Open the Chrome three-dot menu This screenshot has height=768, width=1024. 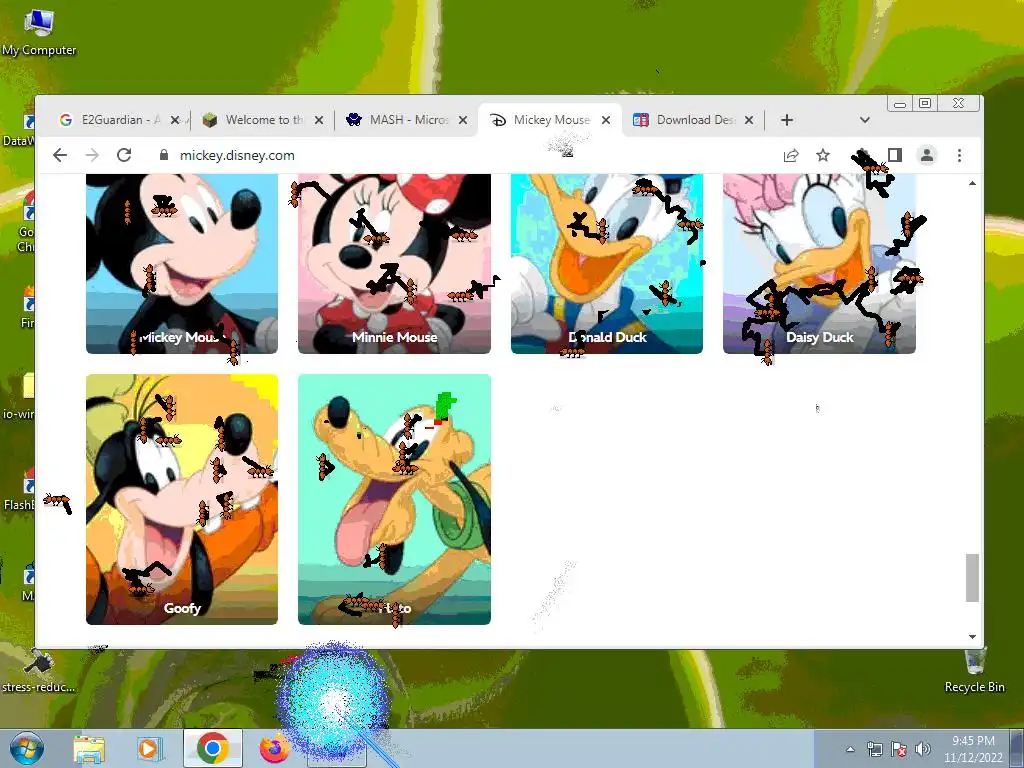(959, 155)
